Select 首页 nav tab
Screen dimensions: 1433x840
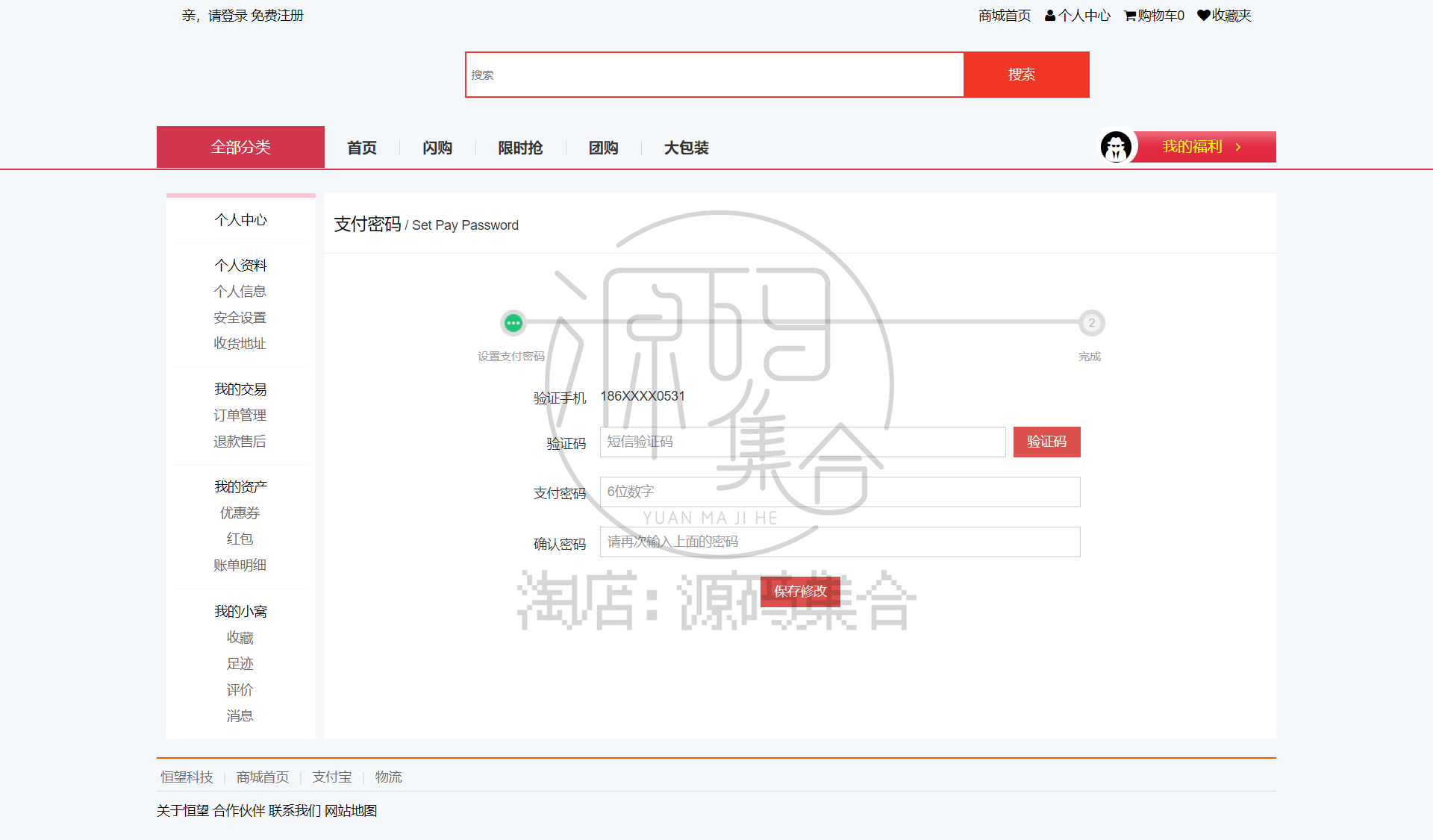coord(362,148)
